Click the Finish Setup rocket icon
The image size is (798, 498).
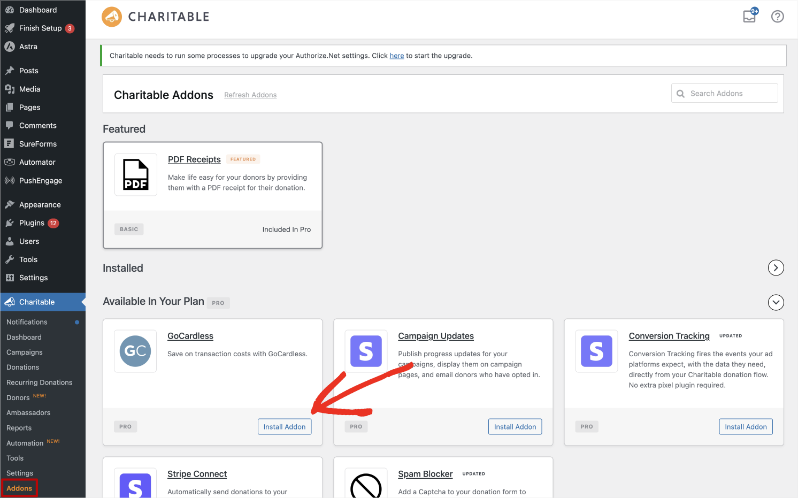[x=9, y=28]
